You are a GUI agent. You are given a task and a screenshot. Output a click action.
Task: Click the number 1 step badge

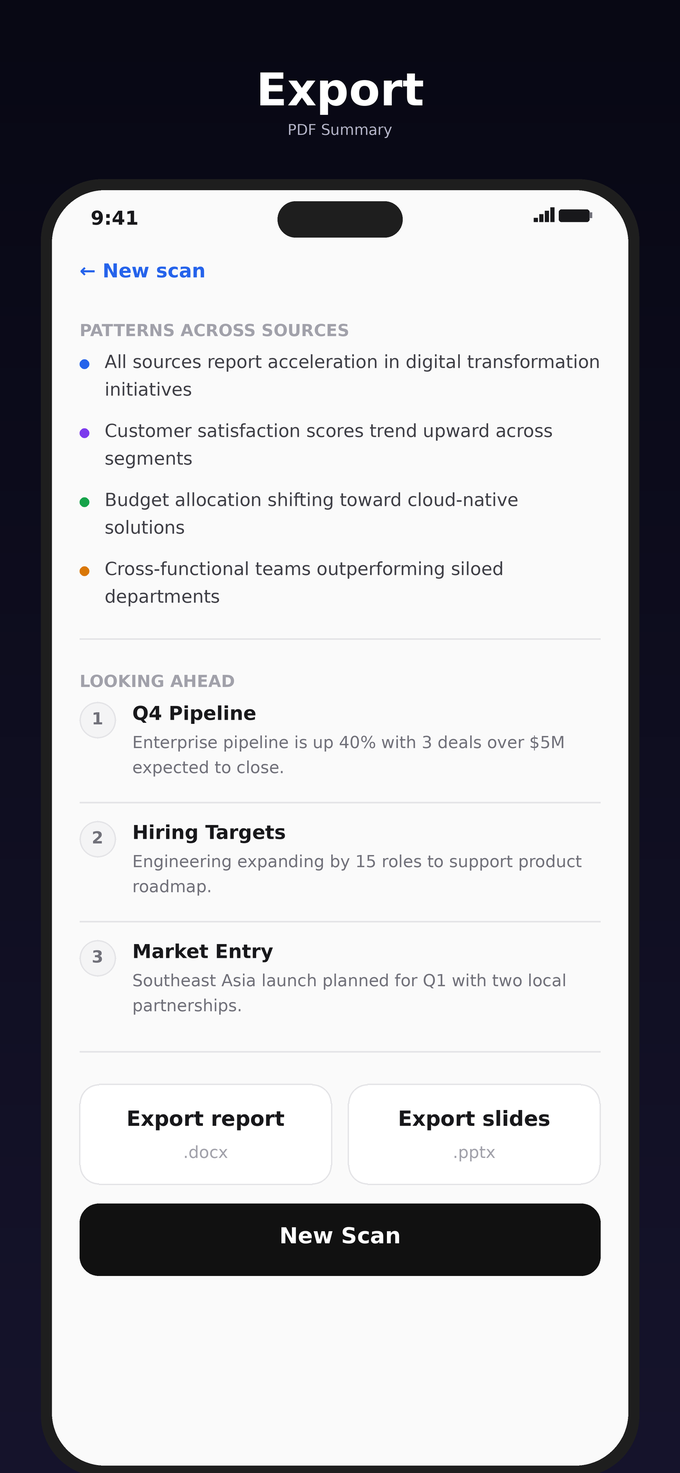click(97, 719)
